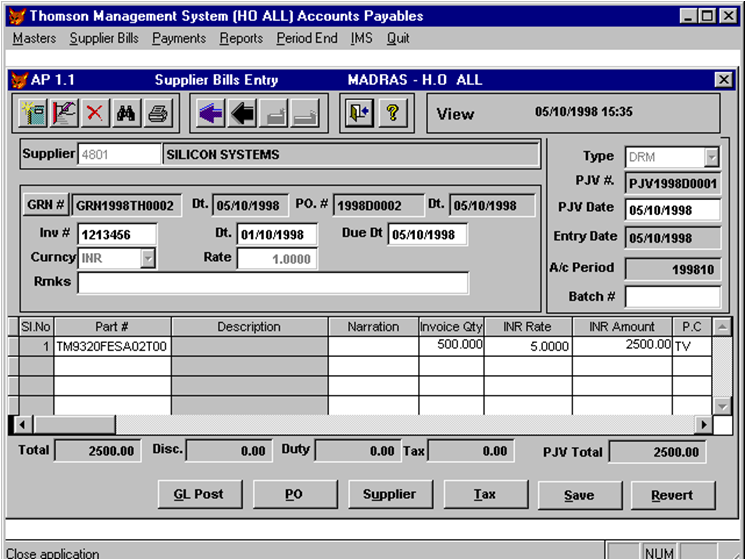The image size is (746, 560).
Task: Click the Save button
Action: (579, 495)
